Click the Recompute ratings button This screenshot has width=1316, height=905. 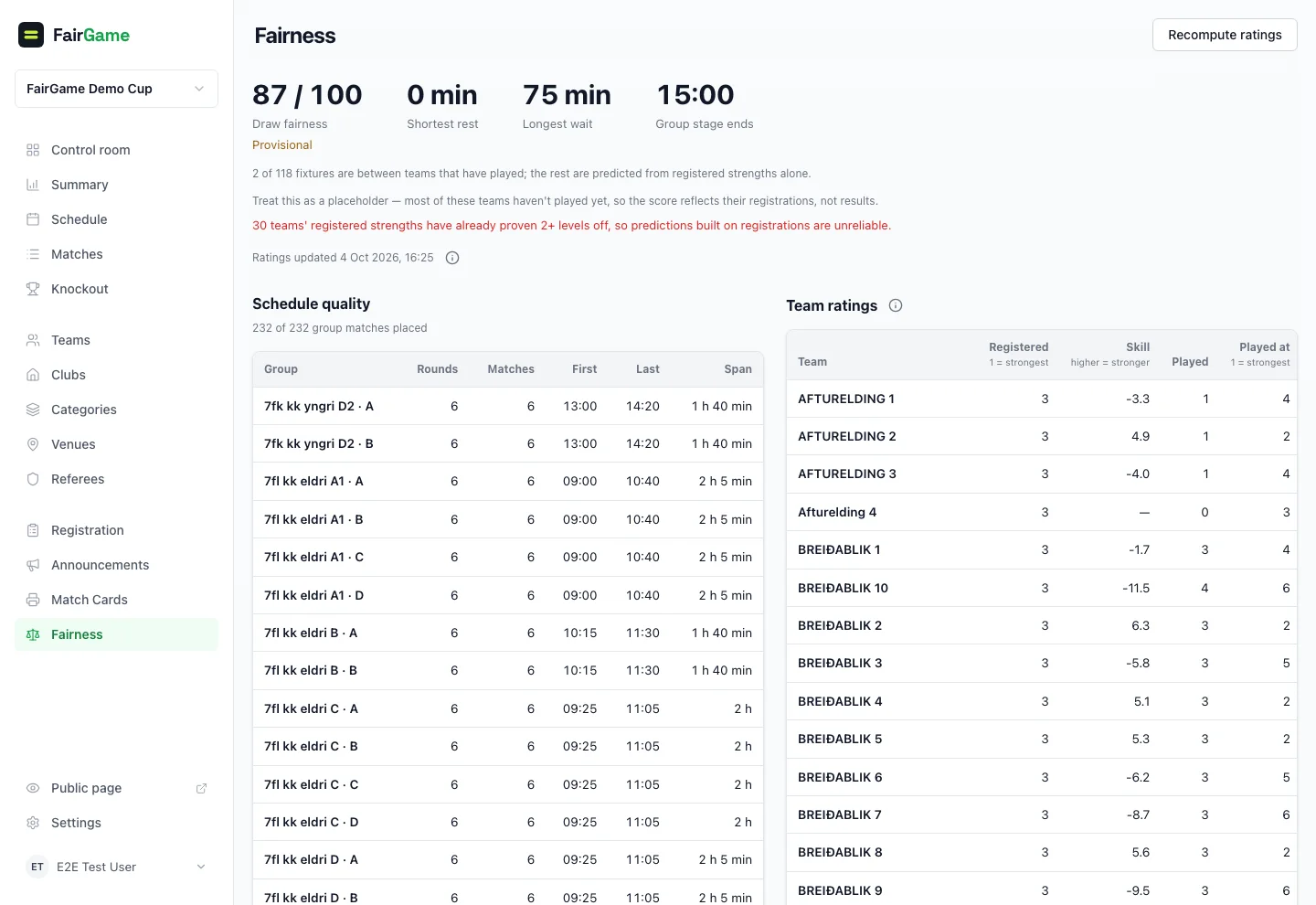[x=1225, y=35]
